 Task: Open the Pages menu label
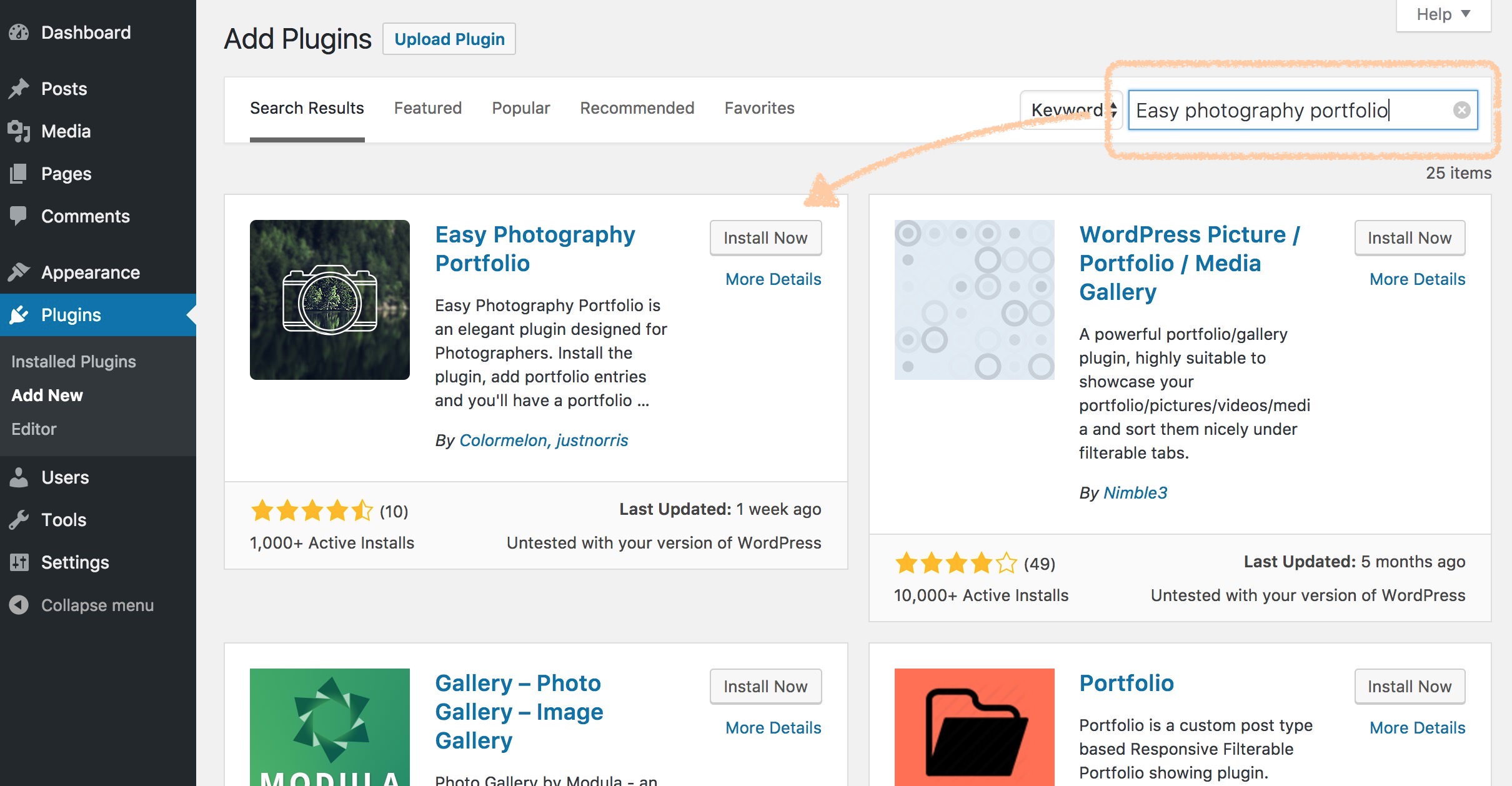[66, 174]
